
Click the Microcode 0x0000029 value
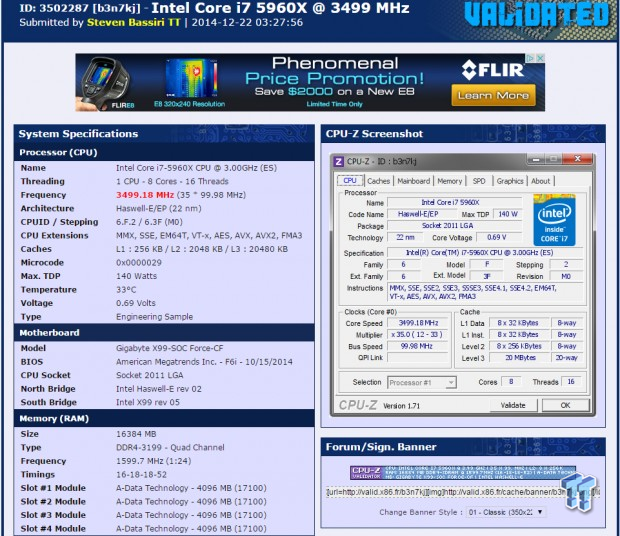coord(139,262)
